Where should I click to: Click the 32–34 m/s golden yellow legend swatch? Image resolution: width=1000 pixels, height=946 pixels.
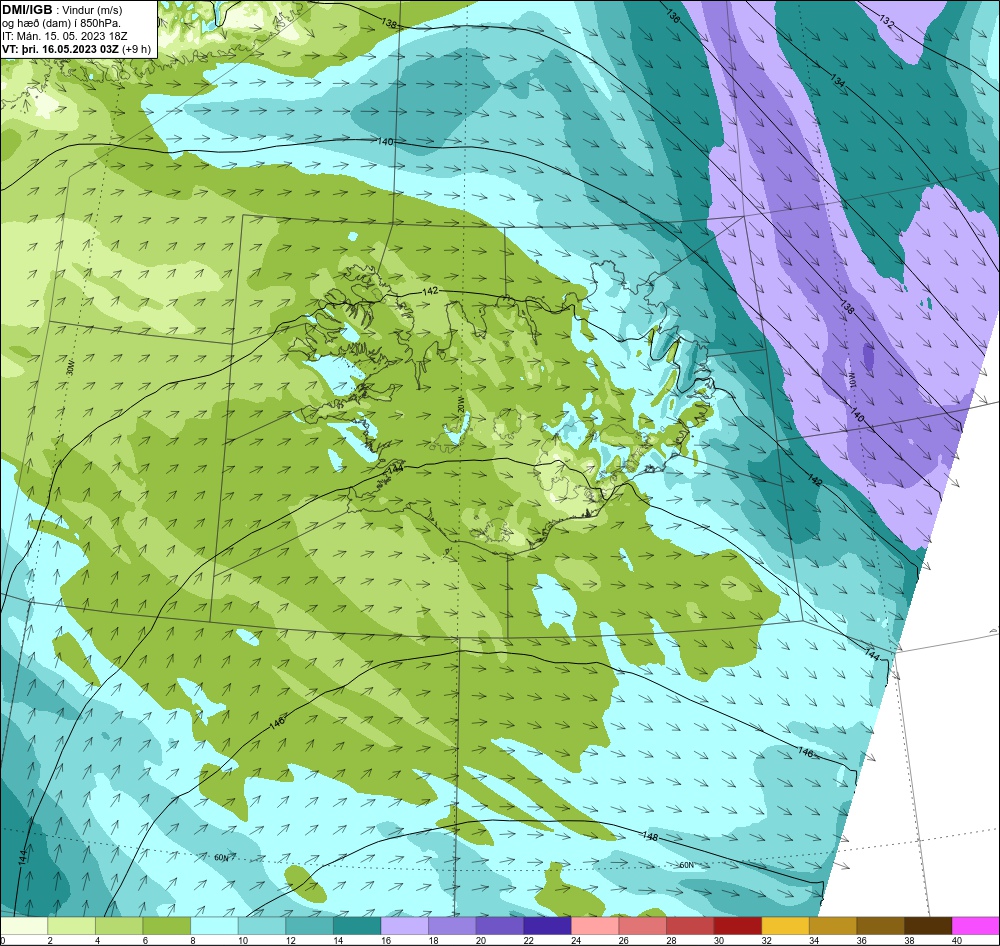point(786,926)
